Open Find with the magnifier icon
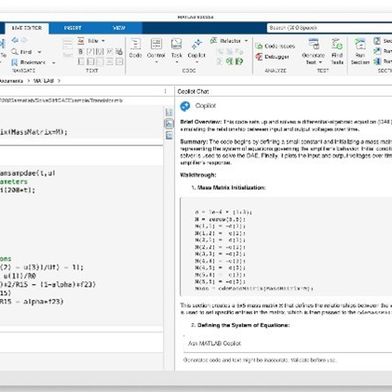 15,52
